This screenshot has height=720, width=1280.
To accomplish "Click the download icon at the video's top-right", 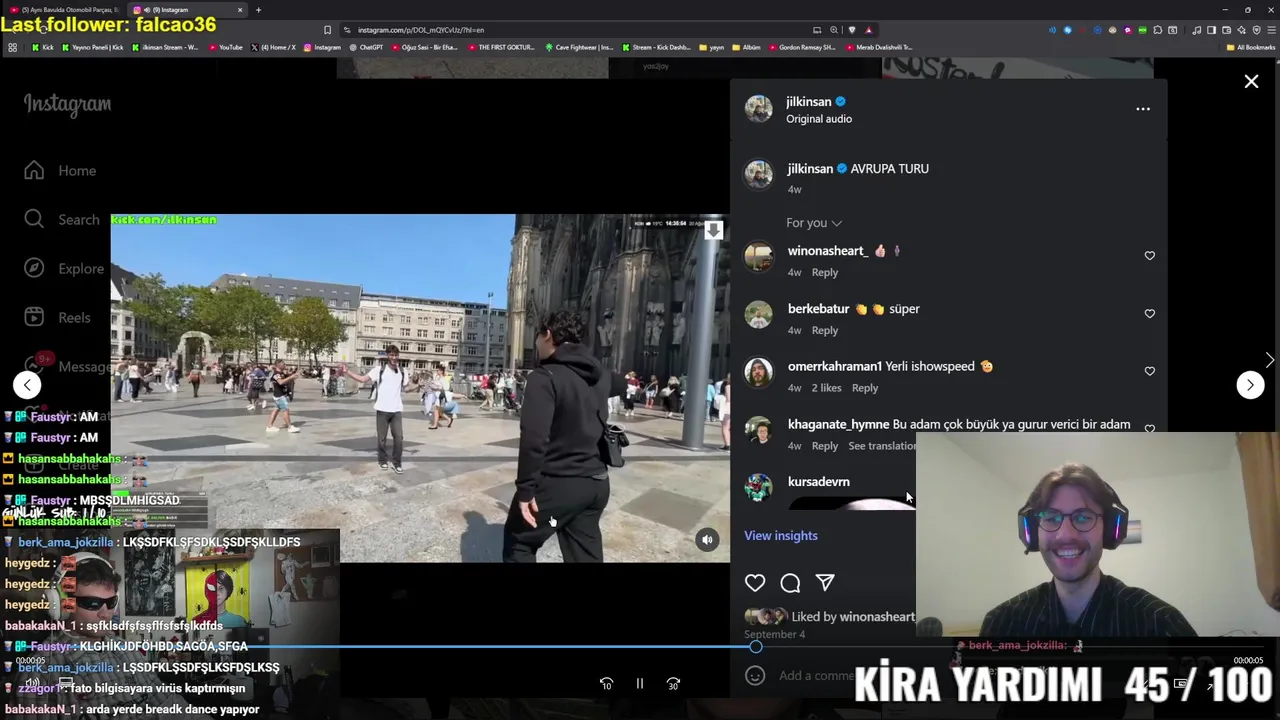I will (x=713, y=230).
